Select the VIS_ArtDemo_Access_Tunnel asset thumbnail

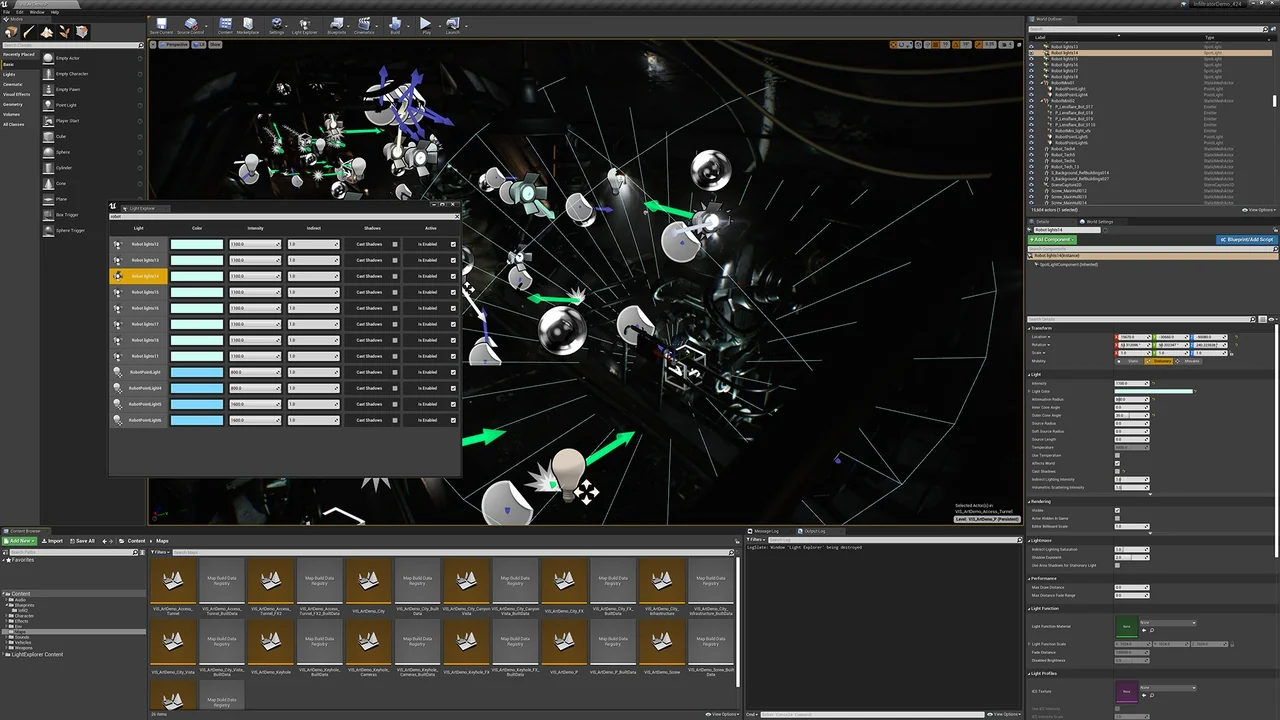[x=174, y=580]
